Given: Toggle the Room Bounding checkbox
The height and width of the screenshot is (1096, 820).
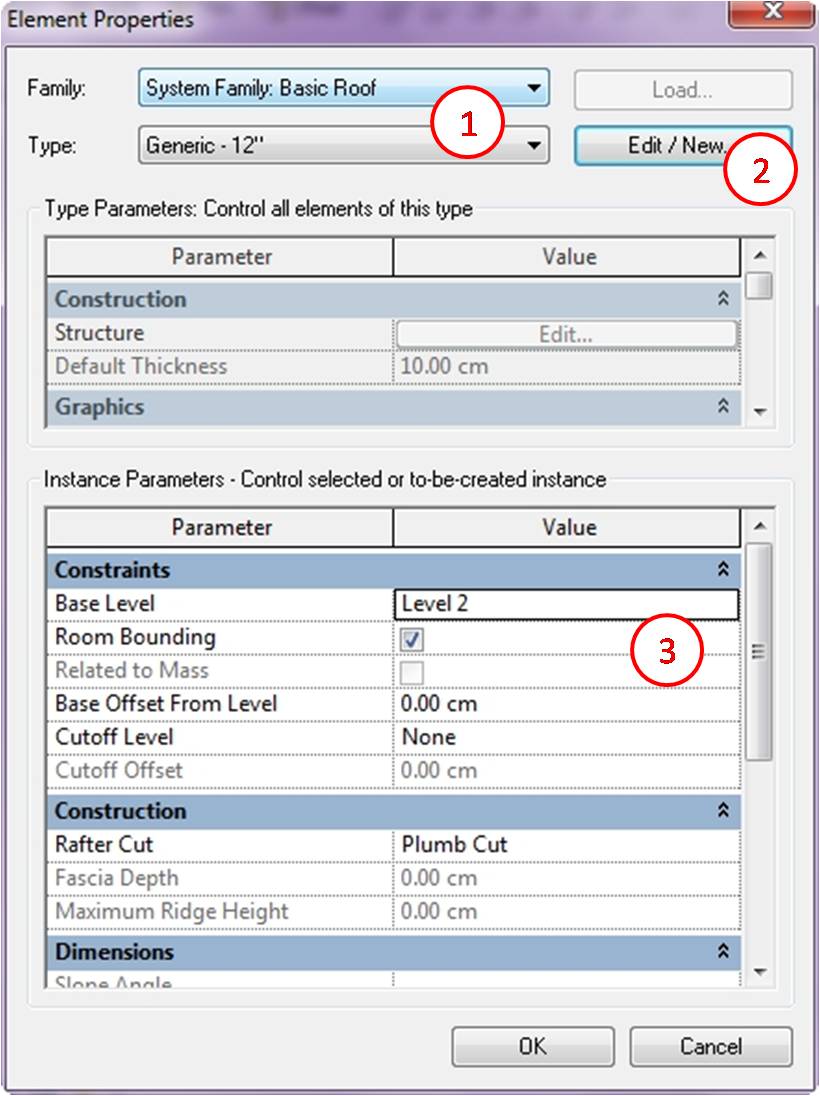Looking at the screenshot, I should pos(412,638).
